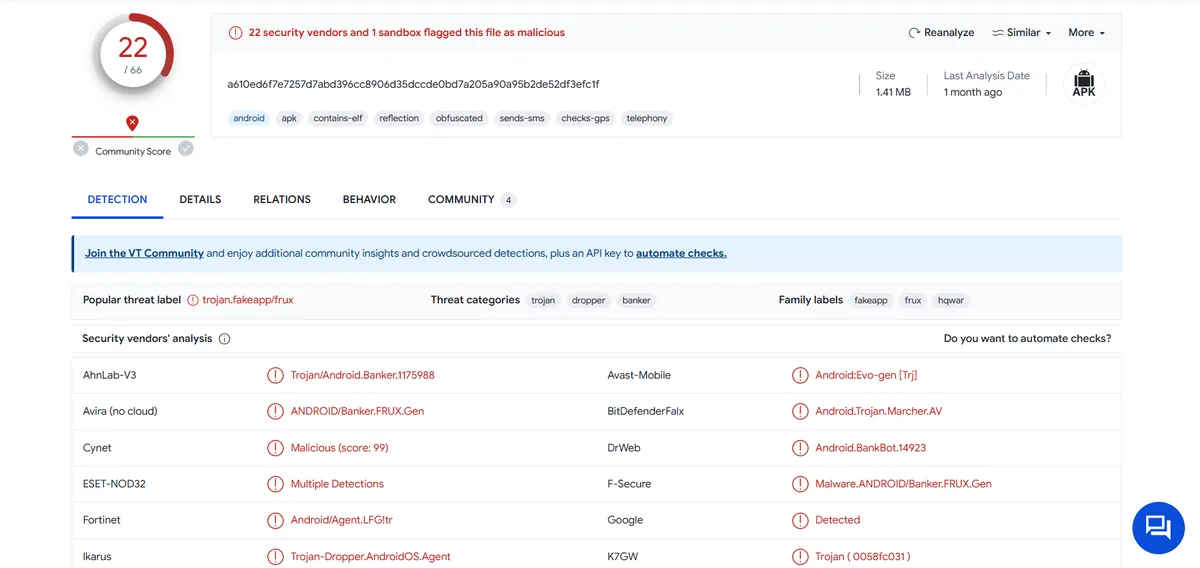This screenshot has height=568, width=1200.
Task: Click the Join the VT Community link
Action: 144,254
